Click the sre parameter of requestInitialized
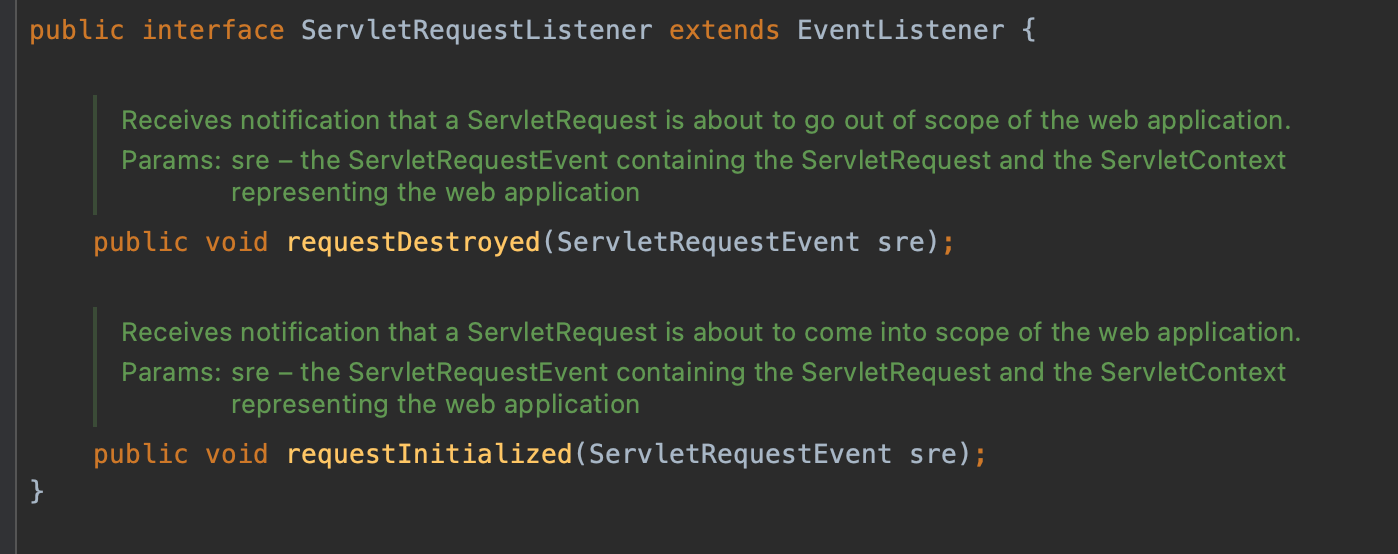The image size is (1398, 554). [932, 454]
